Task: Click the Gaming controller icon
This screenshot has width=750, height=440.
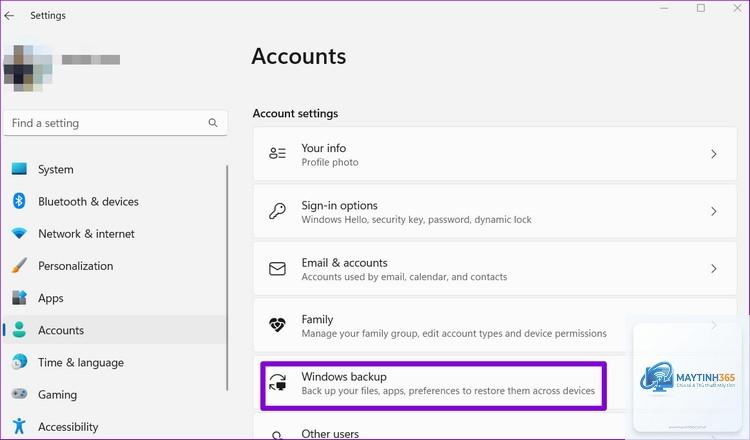Action: [x=19, y=394]
